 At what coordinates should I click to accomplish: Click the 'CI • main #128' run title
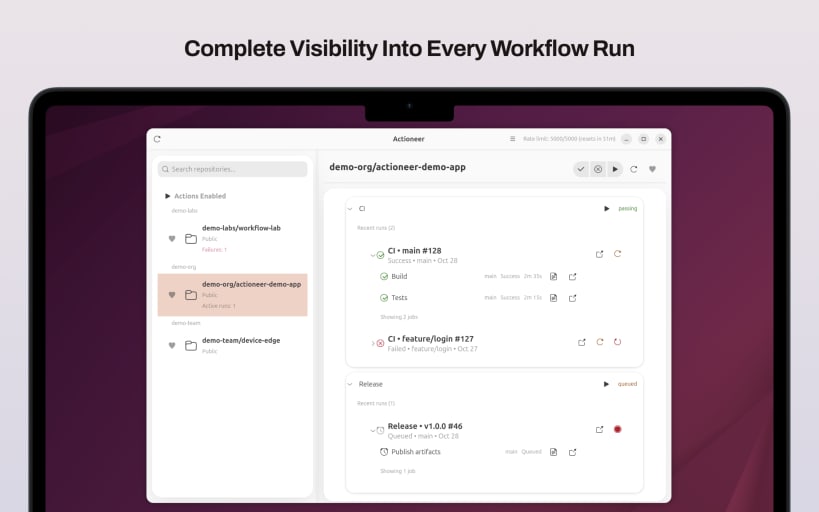tap(414, 251)
